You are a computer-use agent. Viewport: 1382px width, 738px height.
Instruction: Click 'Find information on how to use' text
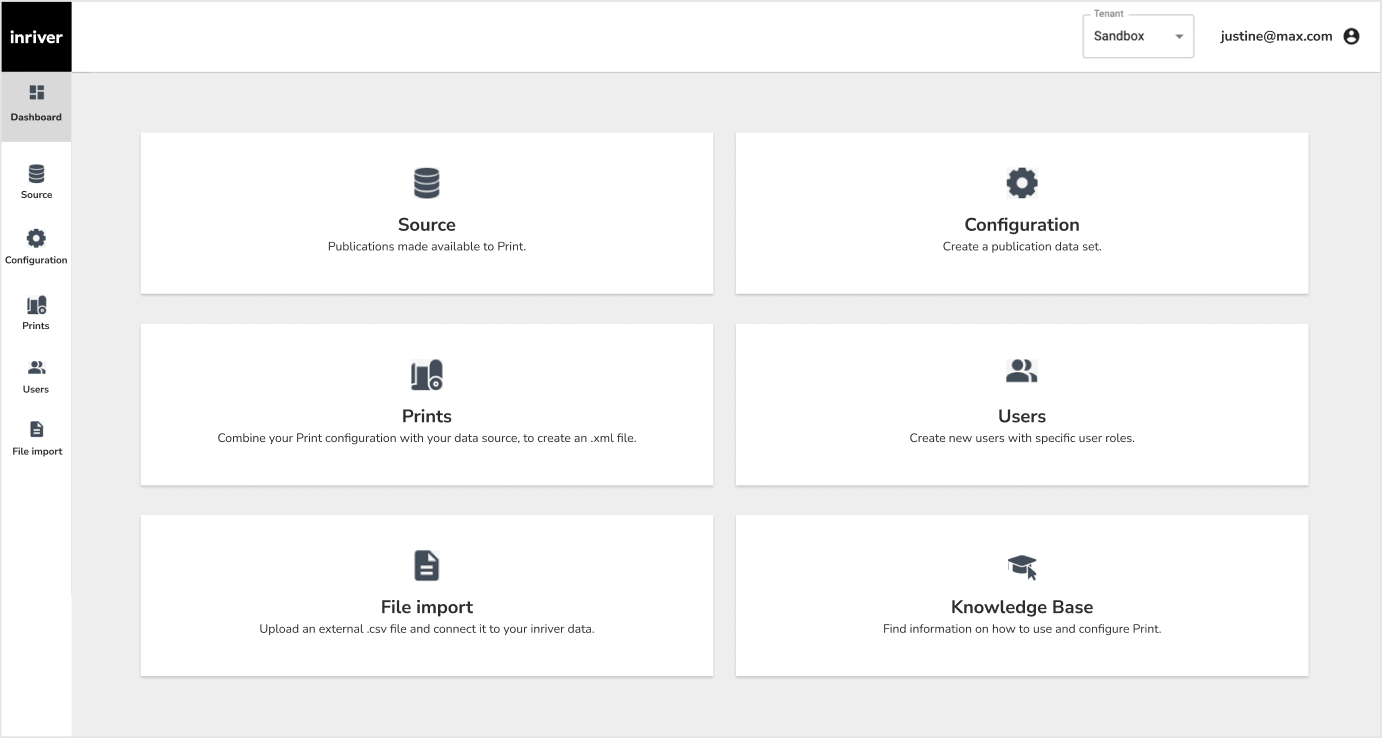click(x=1022, y=629)
